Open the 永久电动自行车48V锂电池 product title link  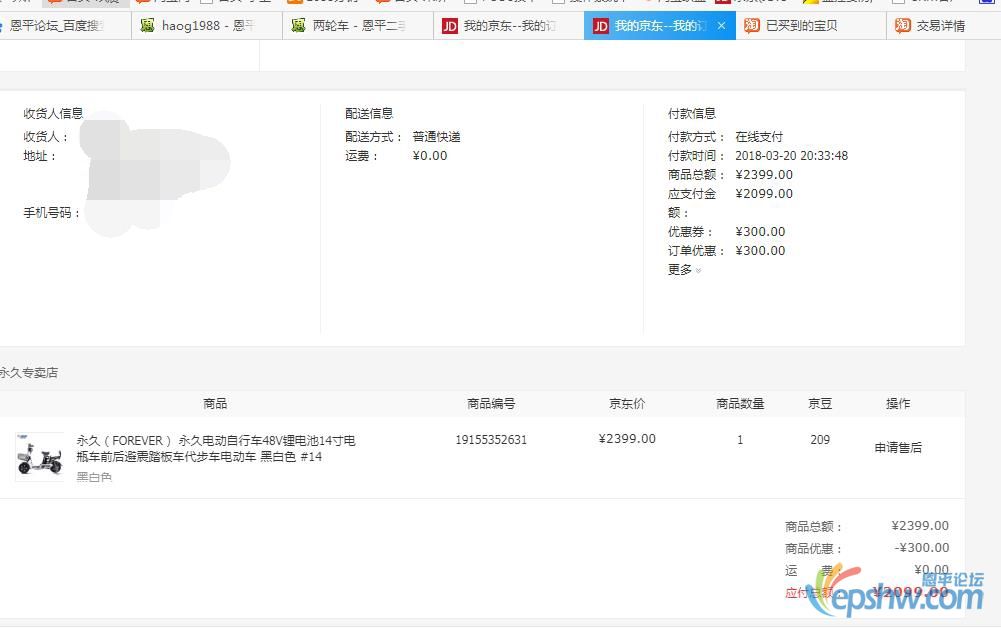click(x=216, y=448)
